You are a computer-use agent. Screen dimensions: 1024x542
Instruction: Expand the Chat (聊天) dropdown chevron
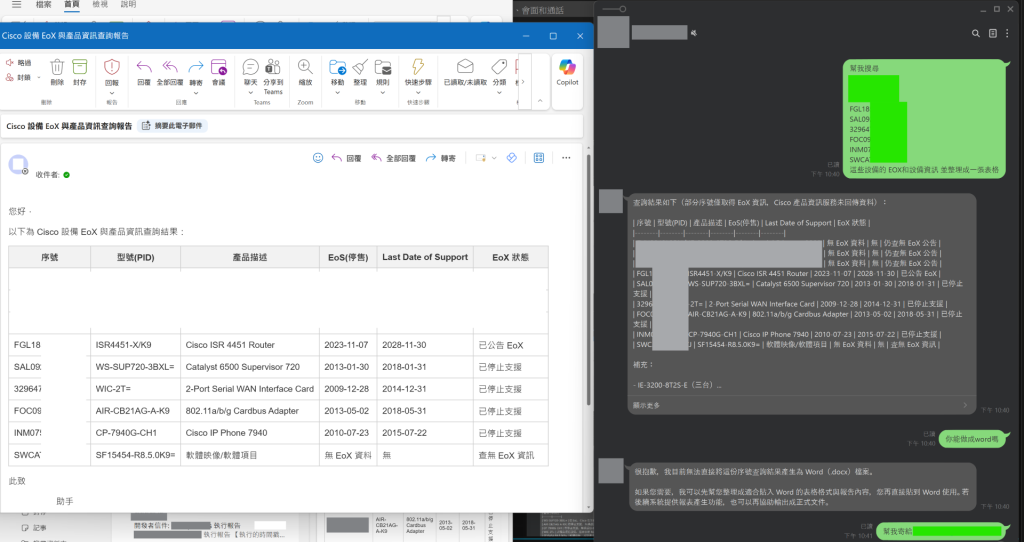coord(250,93)
